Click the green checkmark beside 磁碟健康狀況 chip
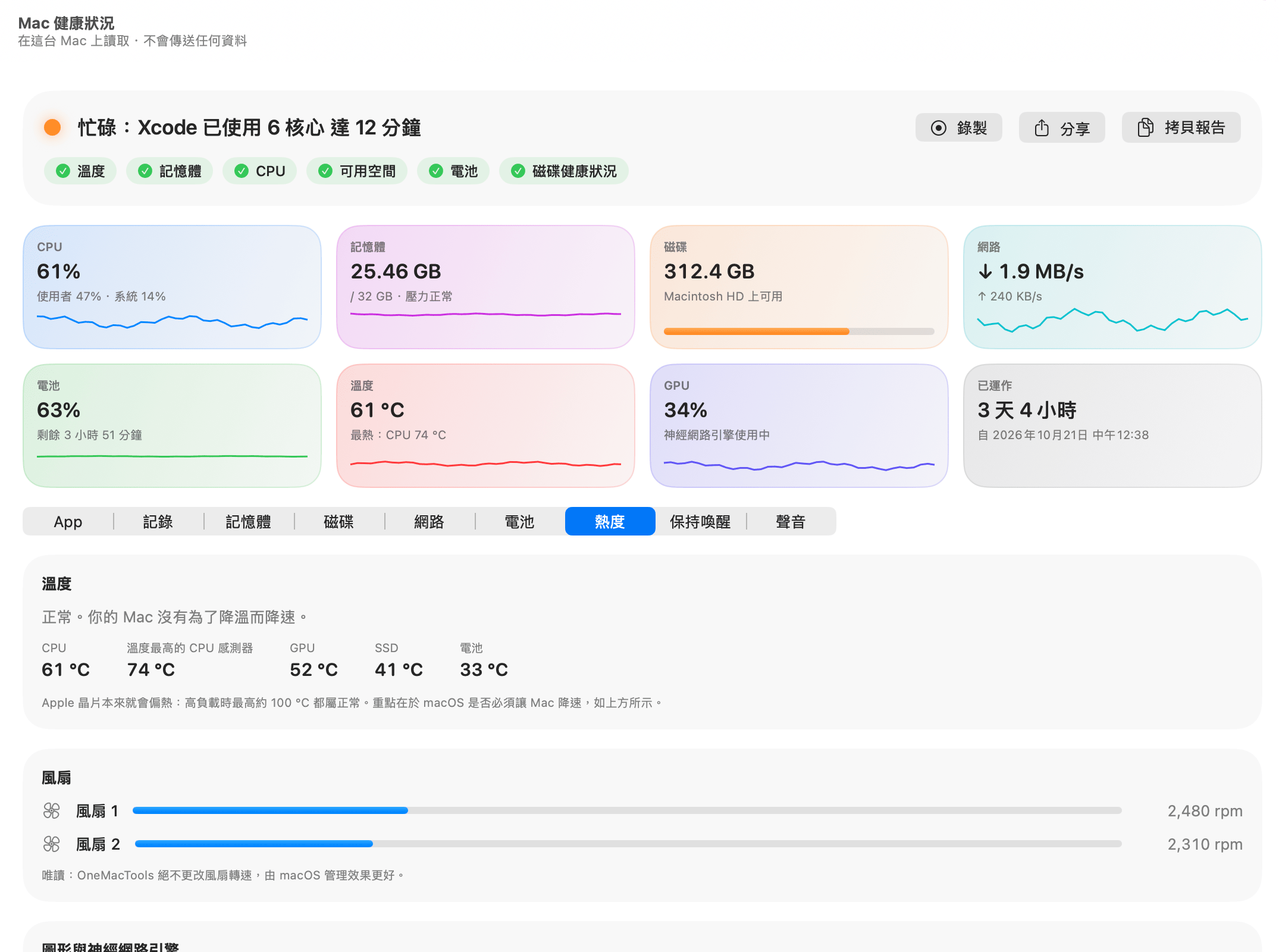Screen dimensions: 1279x952 (518, 171)
